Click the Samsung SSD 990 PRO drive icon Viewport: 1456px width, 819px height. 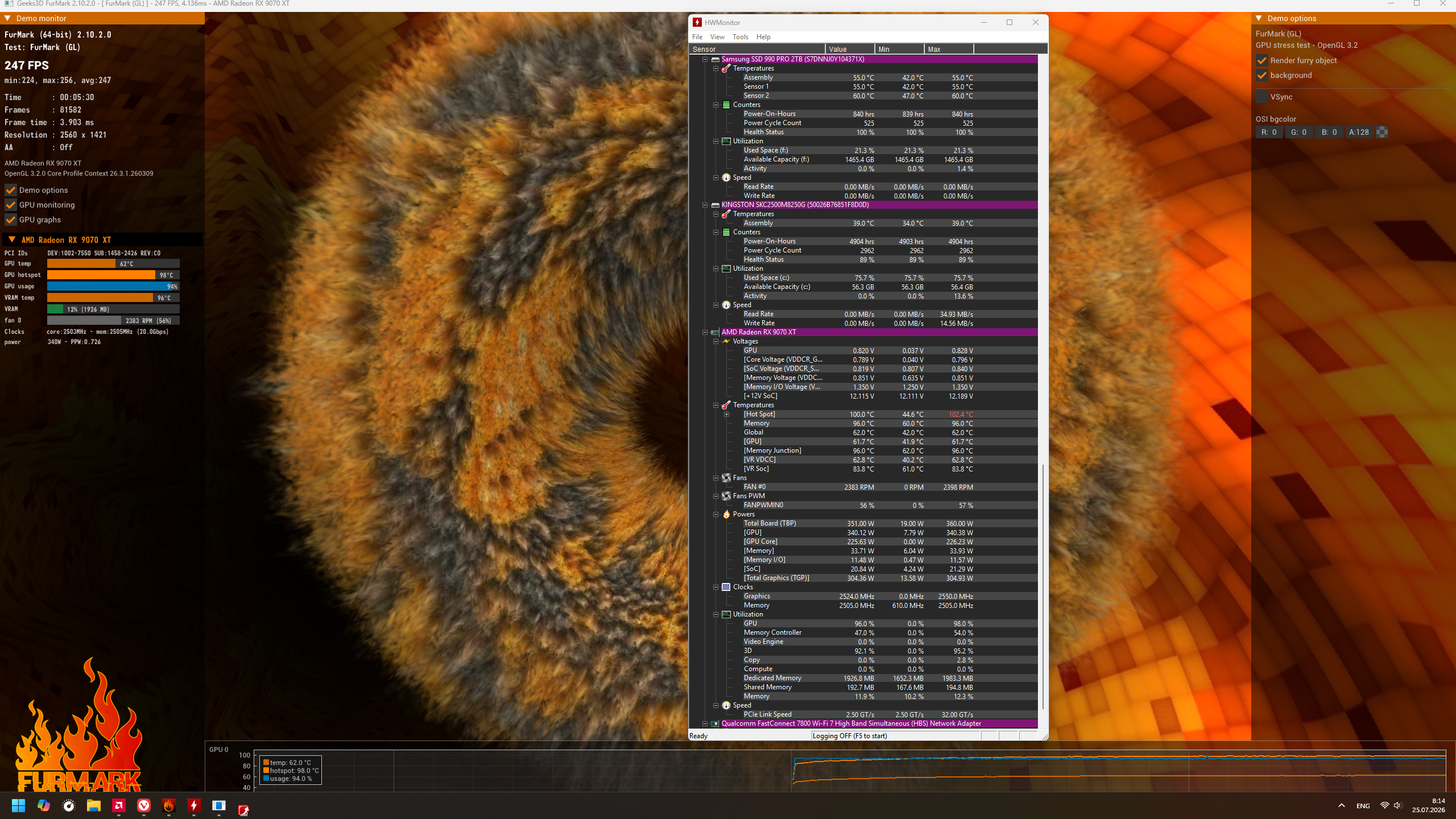click(715, 59)
